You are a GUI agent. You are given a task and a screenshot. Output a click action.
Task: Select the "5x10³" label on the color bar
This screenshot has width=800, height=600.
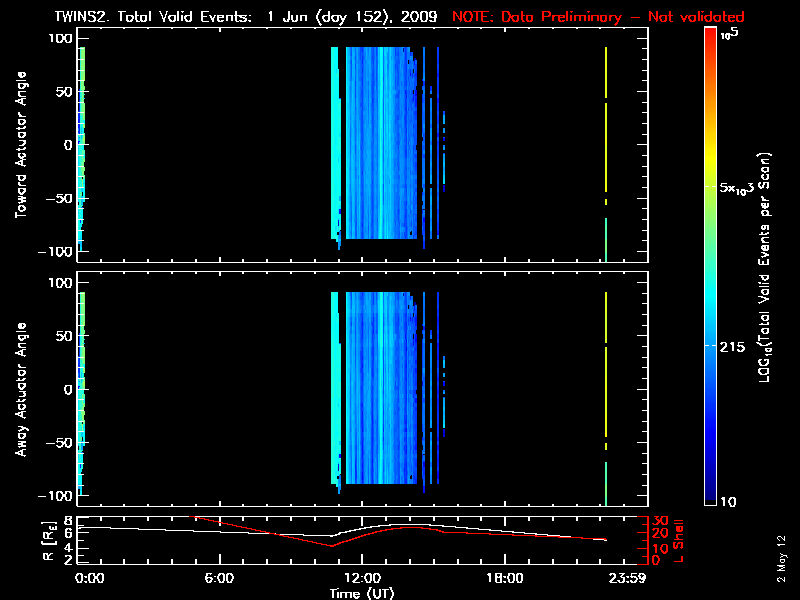point(740,189)
